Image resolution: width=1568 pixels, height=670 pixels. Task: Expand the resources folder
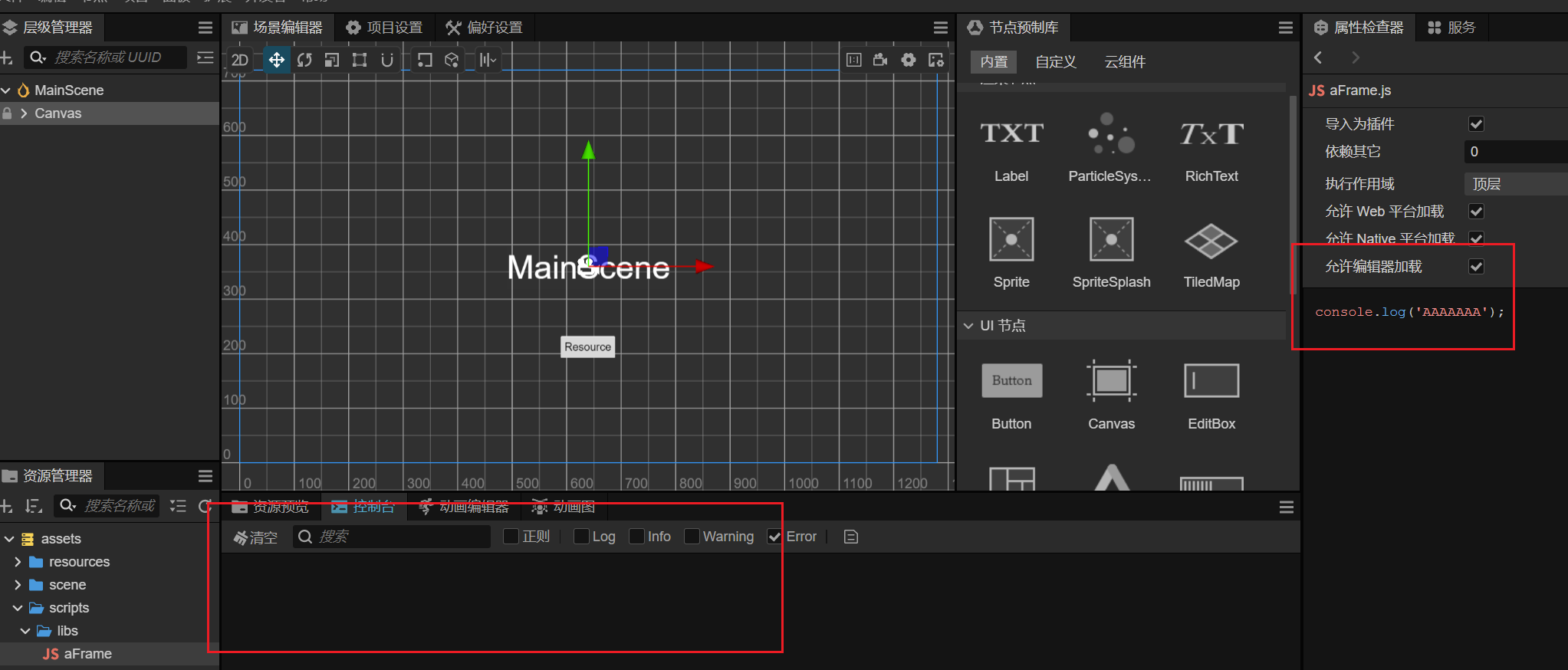pyautogui.click(x=18, y=562)
